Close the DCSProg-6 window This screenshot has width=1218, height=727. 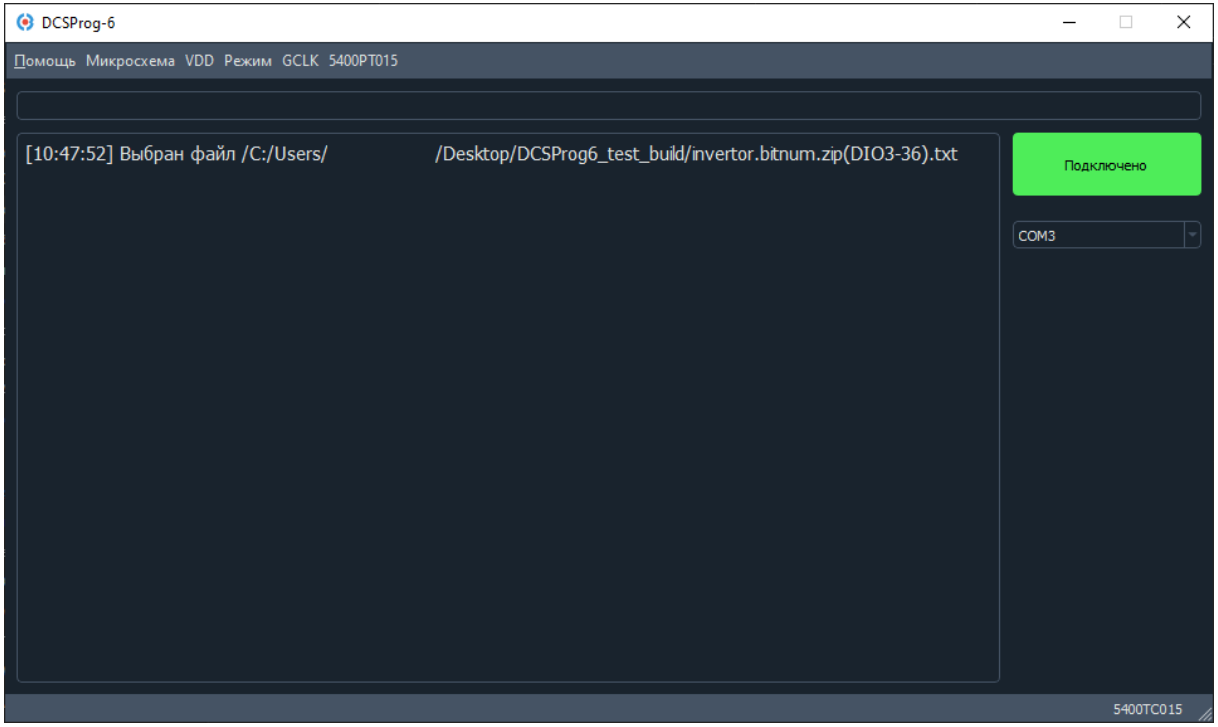pyautogui.click(x=1184, y=22)
